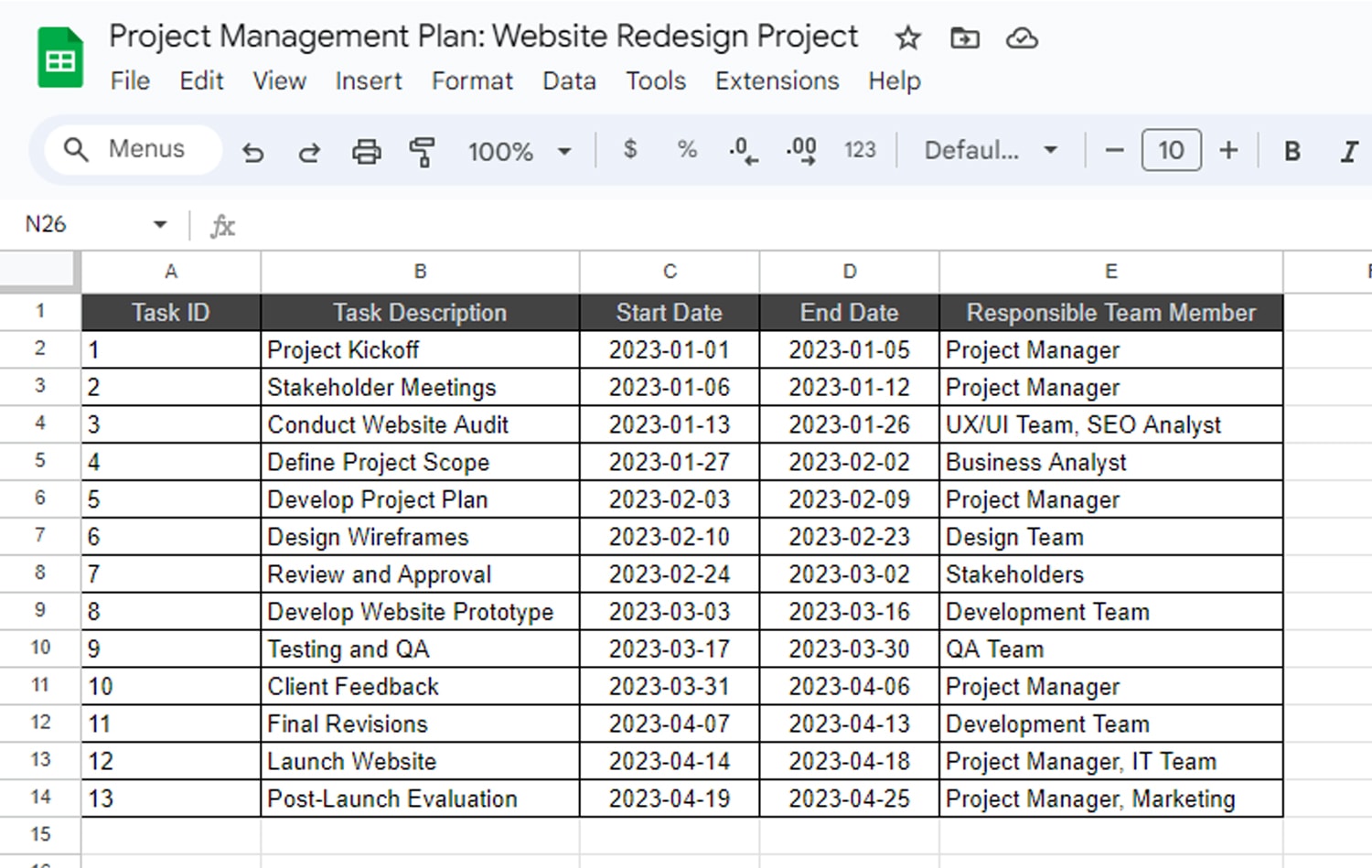The width and height of the screenshot is (1372, 868).
Task: Open the name box dropdown
Action: coord(159,224)
